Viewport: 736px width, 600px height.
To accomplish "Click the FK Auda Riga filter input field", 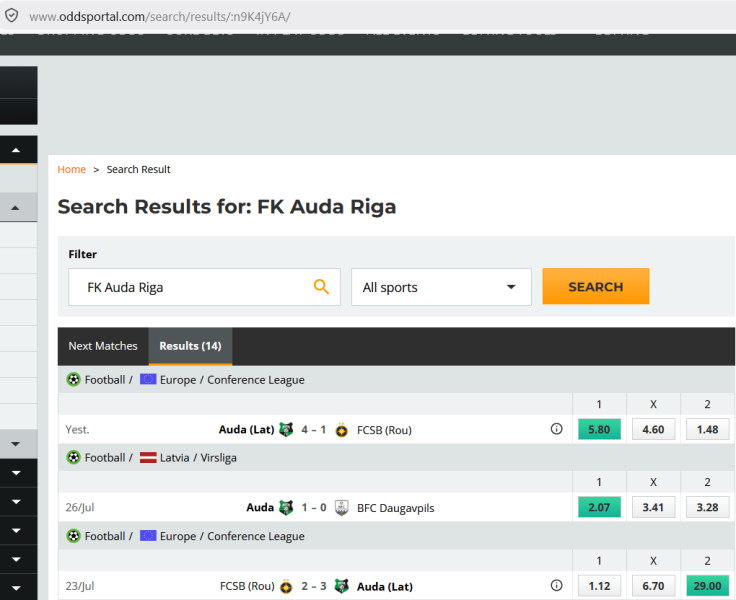I will point(204,287).
